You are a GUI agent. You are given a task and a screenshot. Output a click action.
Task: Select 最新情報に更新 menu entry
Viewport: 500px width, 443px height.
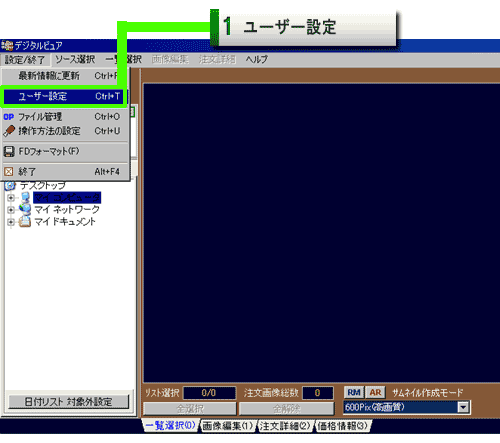(65, 76)
